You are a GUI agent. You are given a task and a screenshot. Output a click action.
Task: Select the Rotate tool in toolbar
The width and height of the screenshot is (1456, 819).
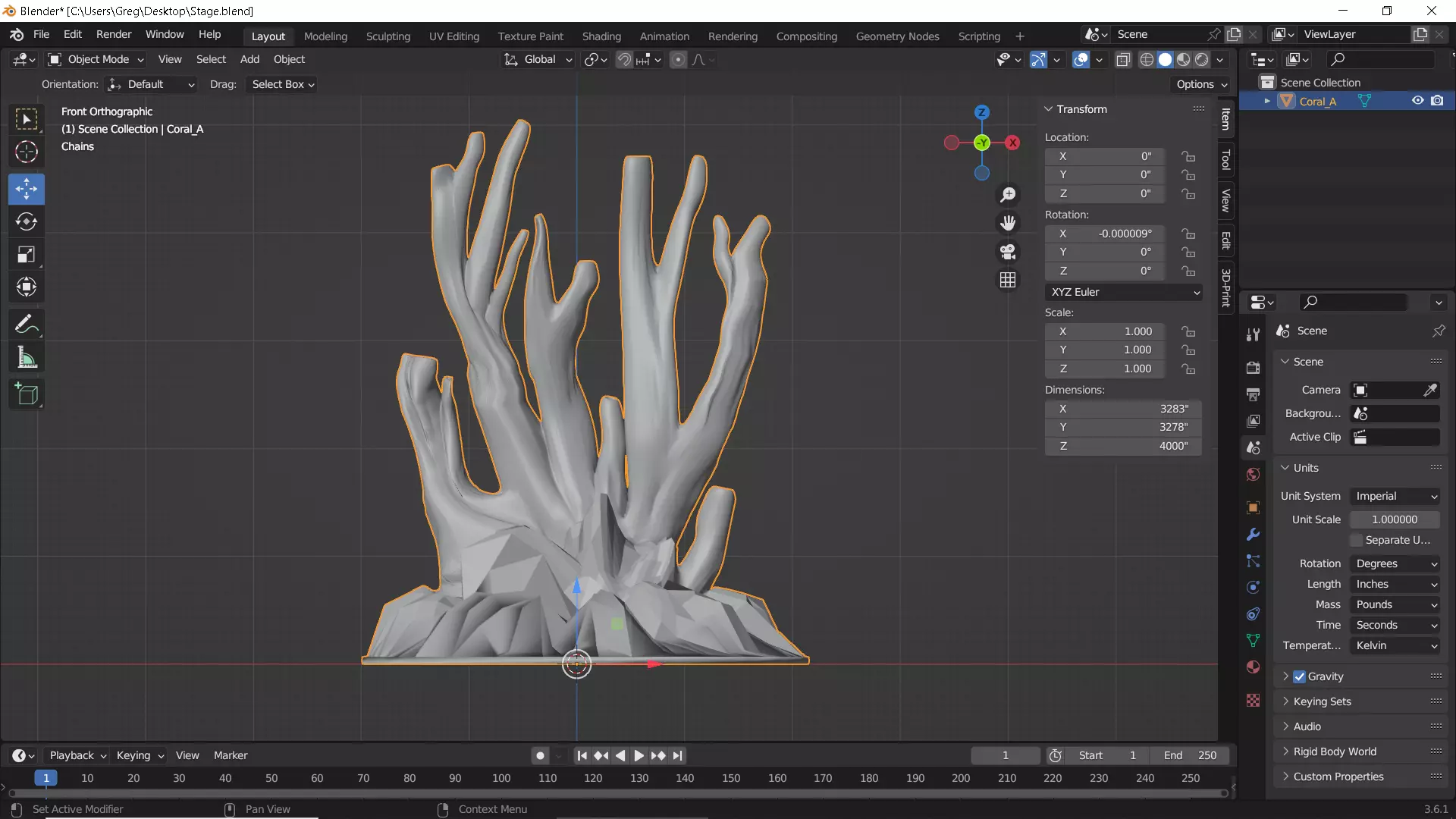coord(27,221)
